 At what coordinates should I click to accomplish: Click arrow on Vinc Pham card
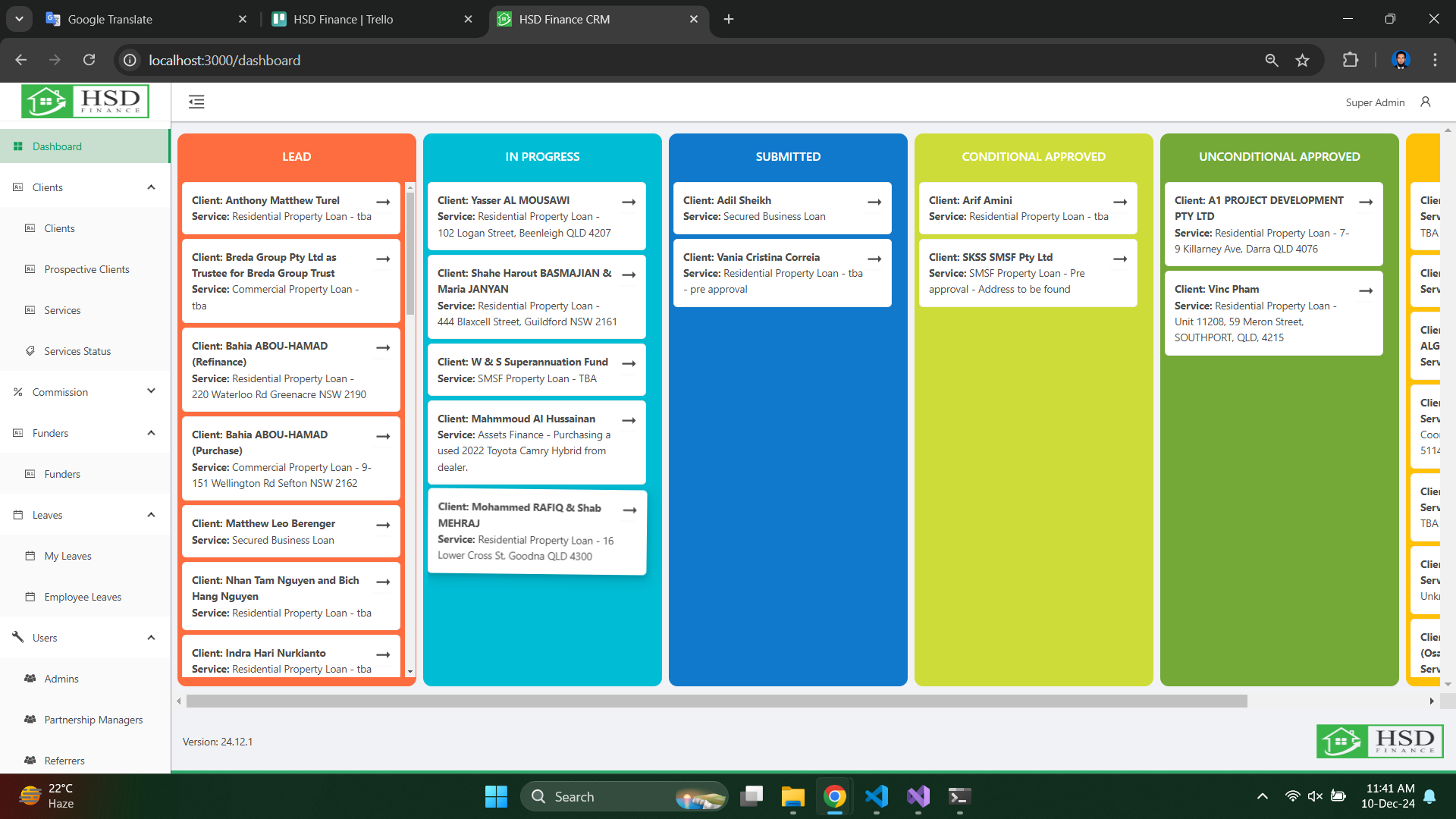[1366, 290]
